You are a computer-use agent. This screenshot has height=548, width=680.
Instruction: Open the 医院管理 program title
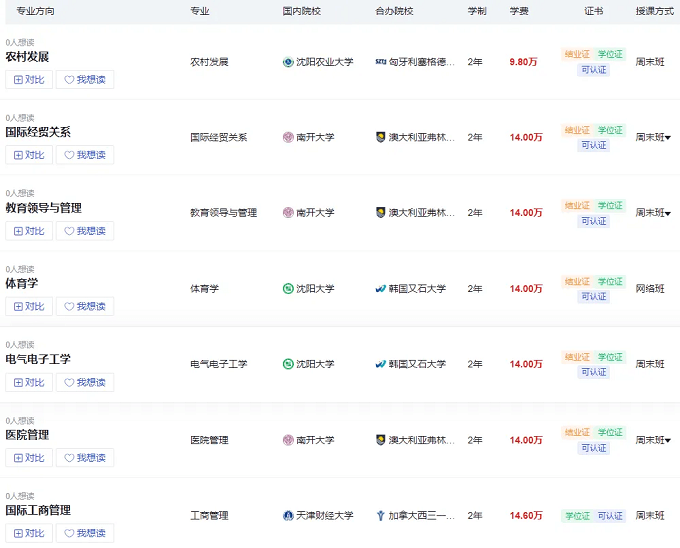(x=27, y=435)
